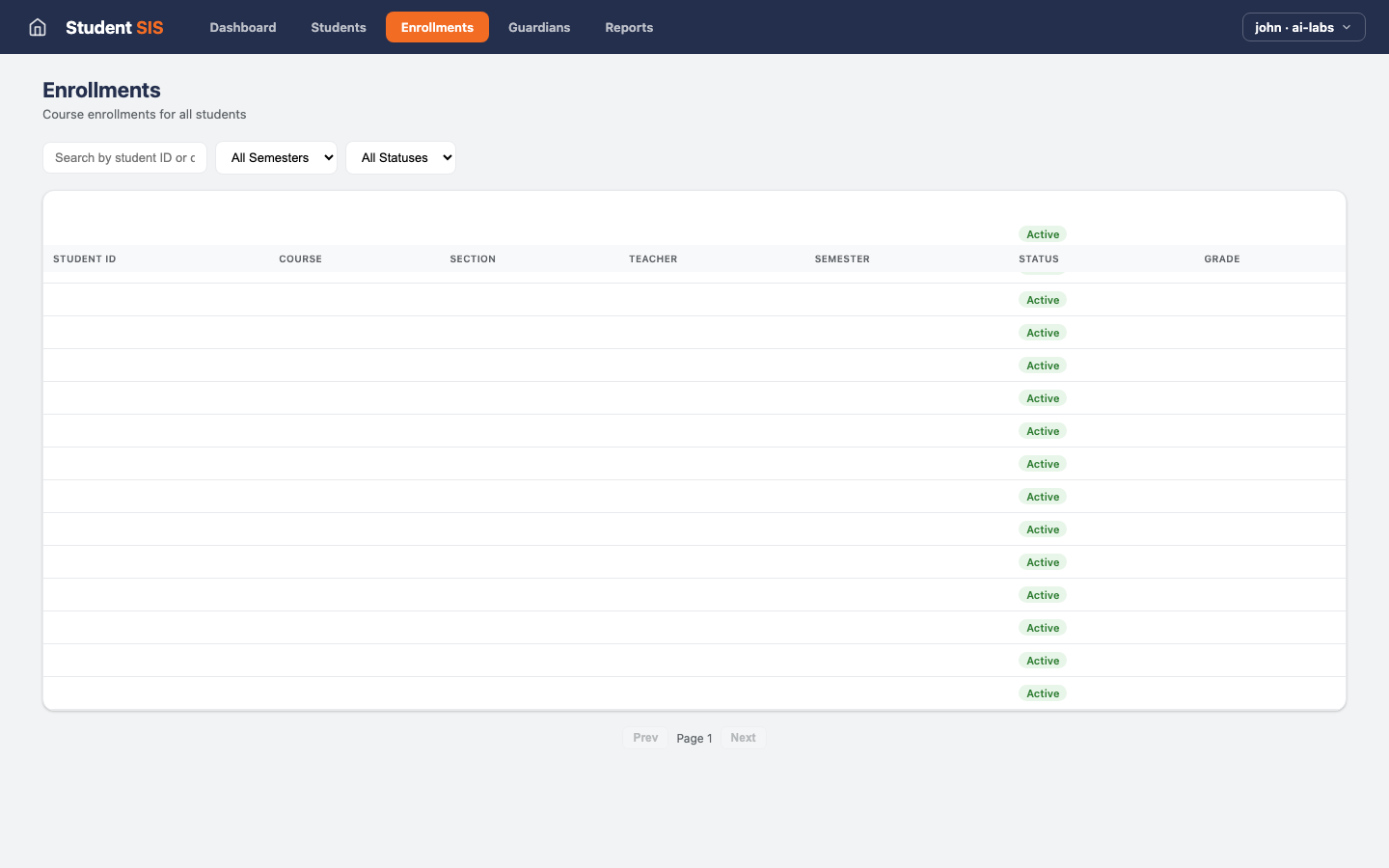This screenshot has height=868, width=1389.
Task: Click the home icon in the navbar
Action: tap(37, 27)
